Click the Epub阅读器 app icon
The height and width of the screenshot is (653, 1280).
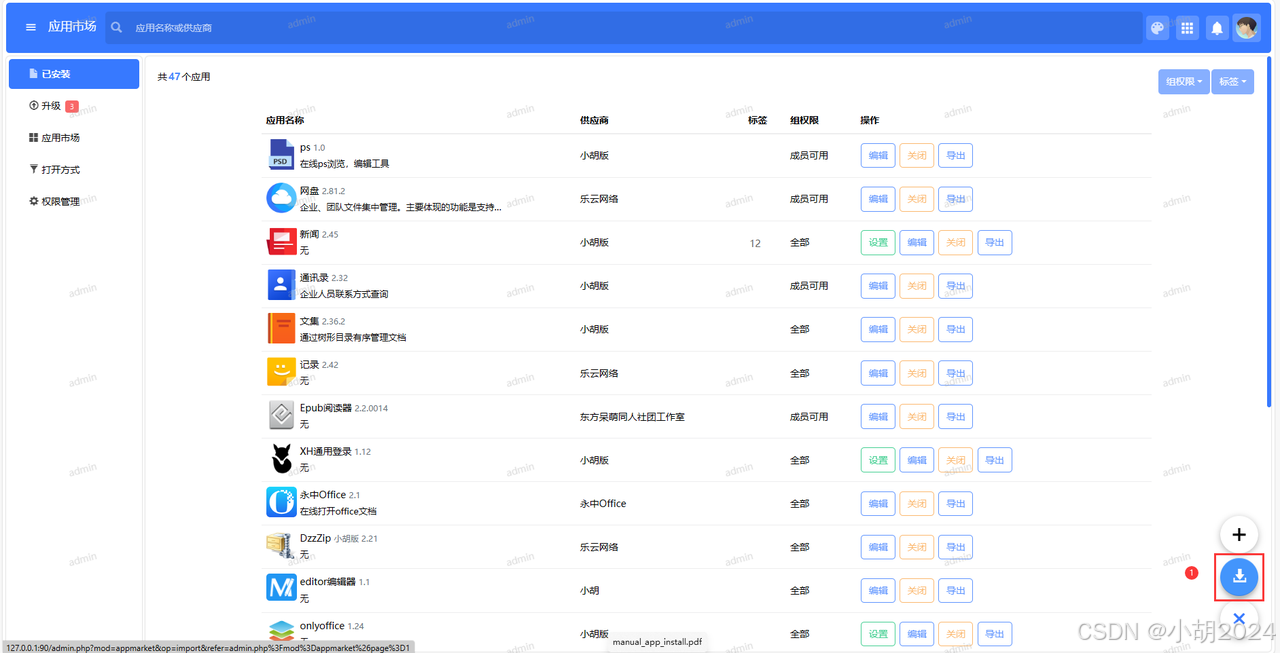click(x=281, y=416)
